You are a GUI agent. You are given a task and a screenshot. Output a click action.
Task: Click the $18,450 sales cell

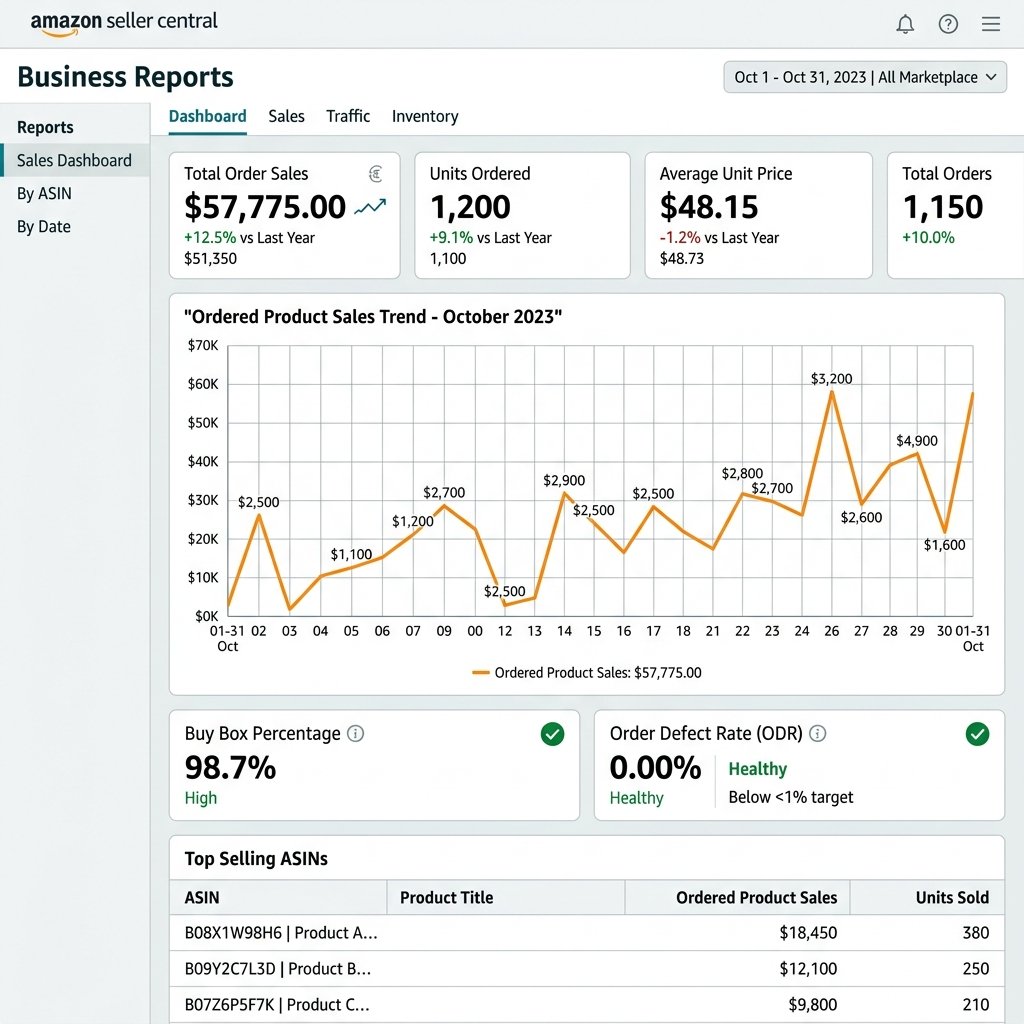click(x=808, y=933)
